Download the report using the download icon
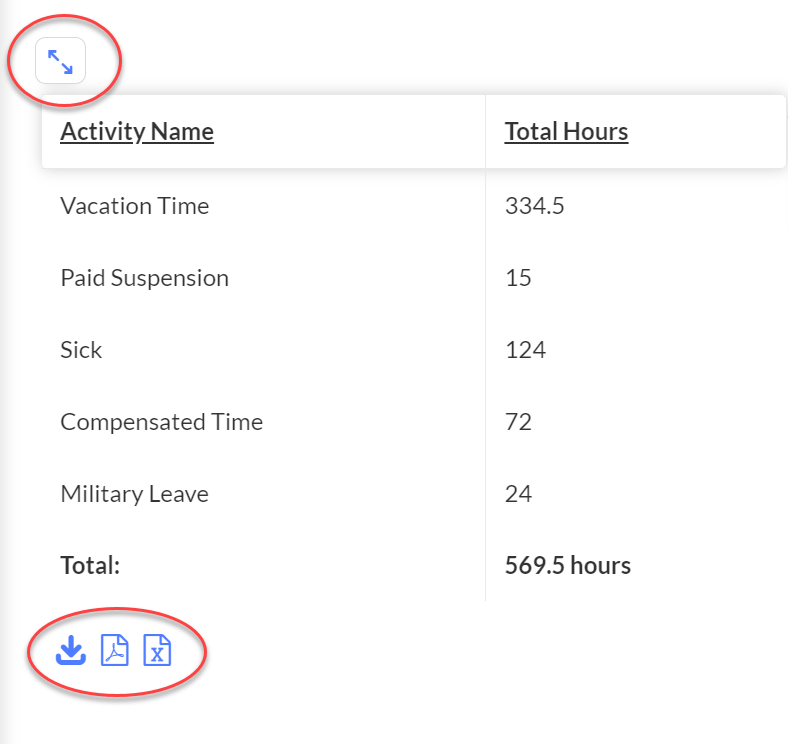The height and width of the screenshot is (744, 788). point(70,650)
